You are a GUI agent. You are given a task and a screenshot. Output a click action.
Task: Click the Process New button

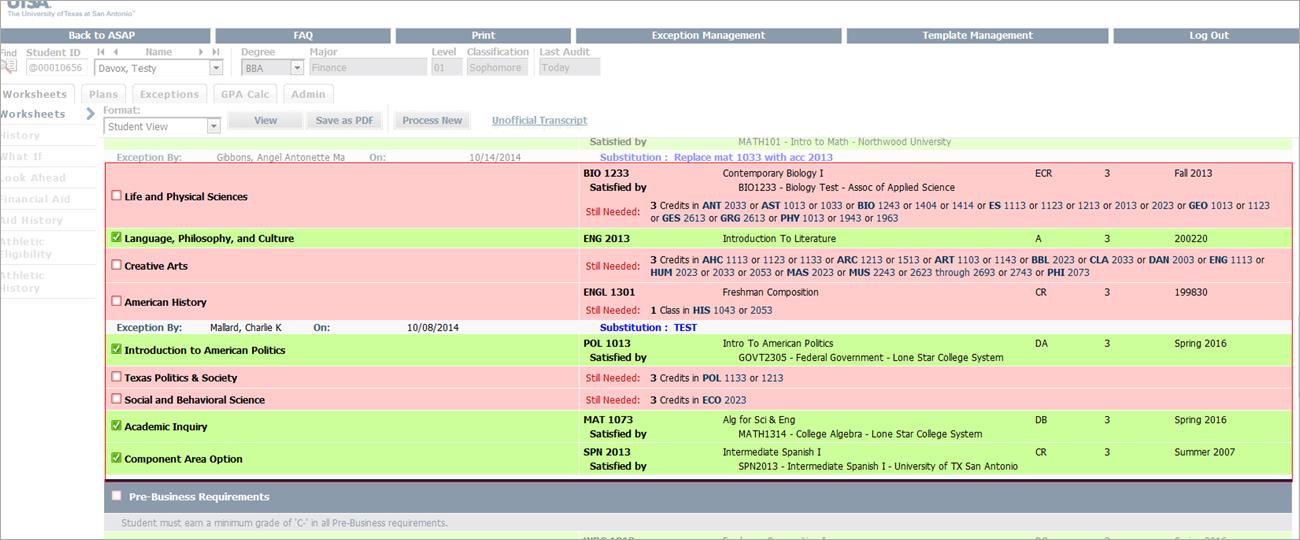[x=432, y=120]
